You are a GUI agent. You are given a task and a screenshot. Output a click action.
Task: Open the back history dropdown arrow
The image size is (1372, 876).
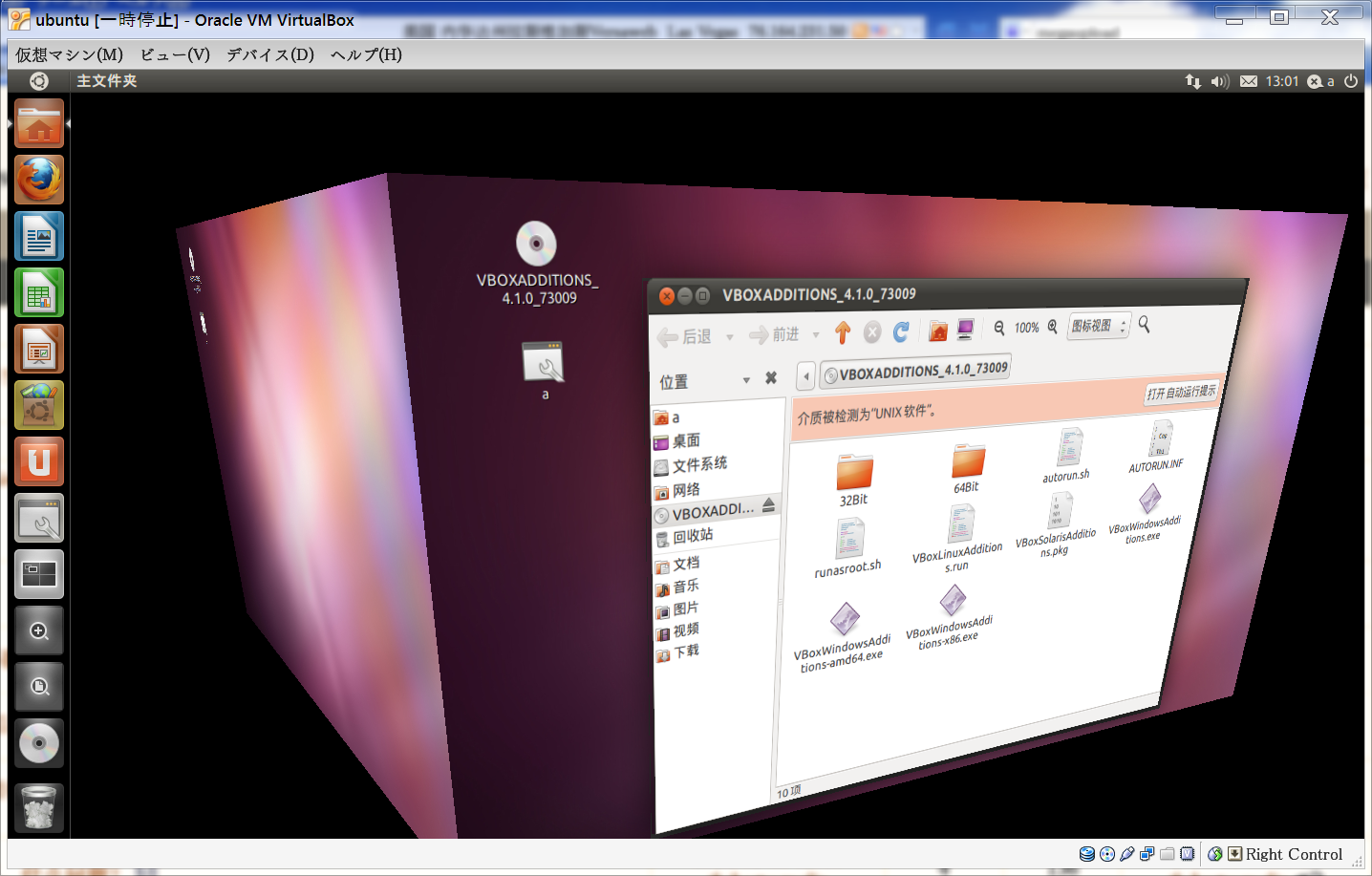730,336
